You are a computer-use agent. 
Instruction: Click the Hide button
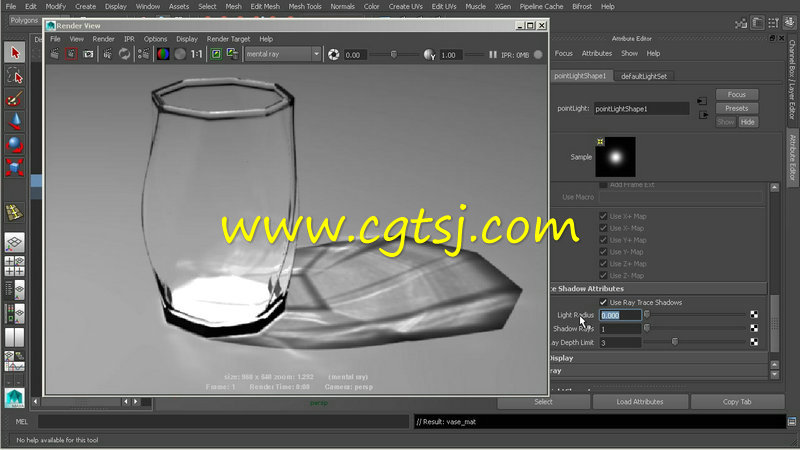747,122
